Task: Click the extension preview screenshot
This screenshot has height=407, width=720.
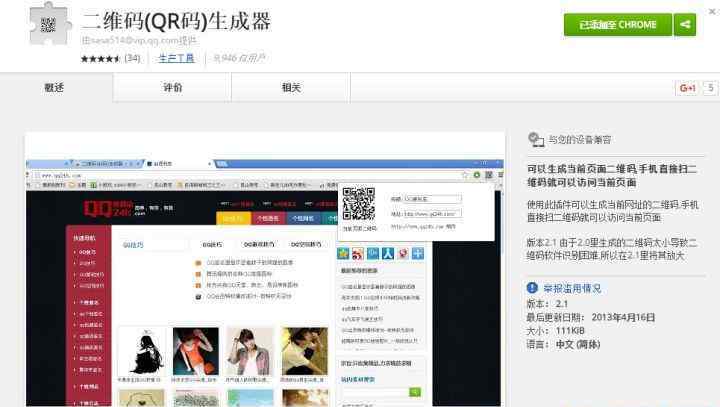Action: tap(265, 269)
